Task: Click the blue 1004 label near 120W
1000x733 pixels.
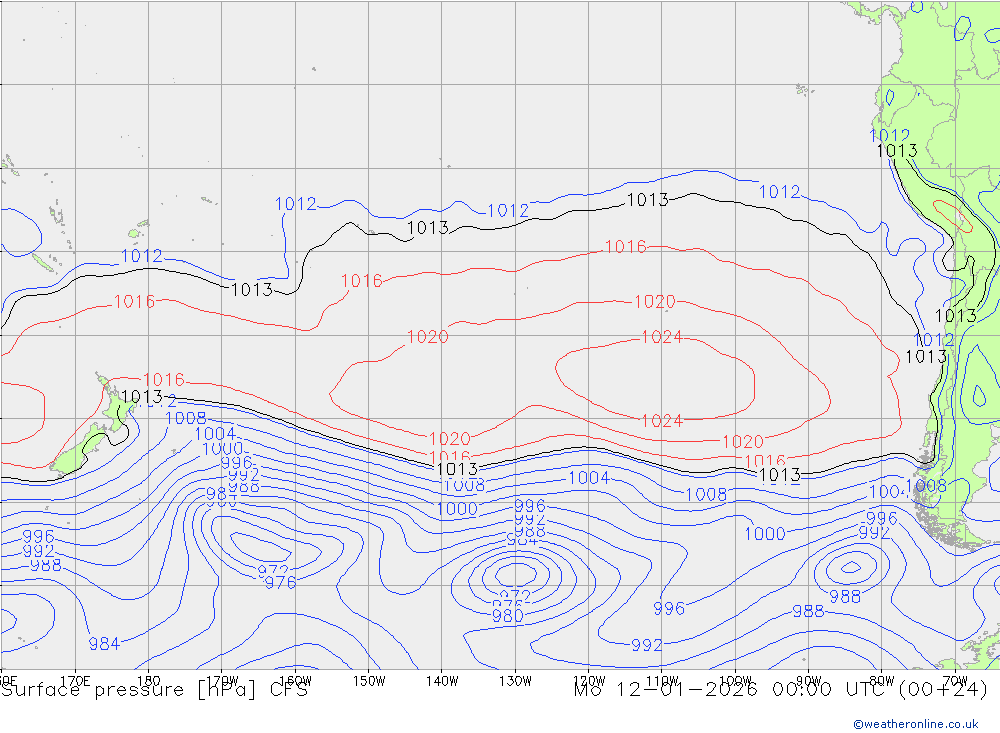Action: tap(589, 478)
